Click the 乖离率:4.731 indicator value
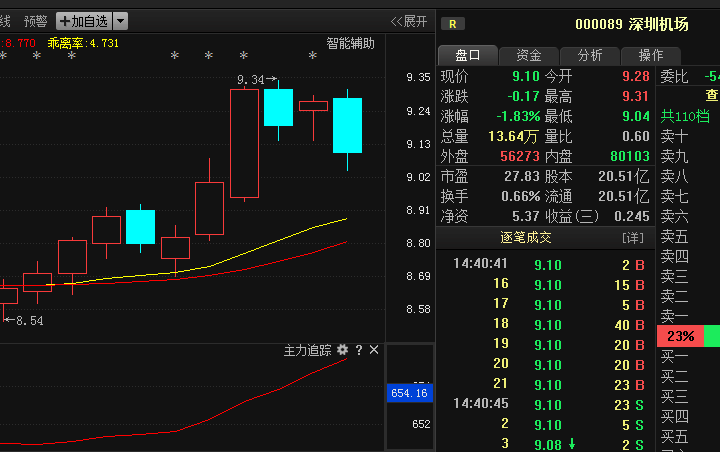Viewport: 720px width, 452px height. coord(83,43)
